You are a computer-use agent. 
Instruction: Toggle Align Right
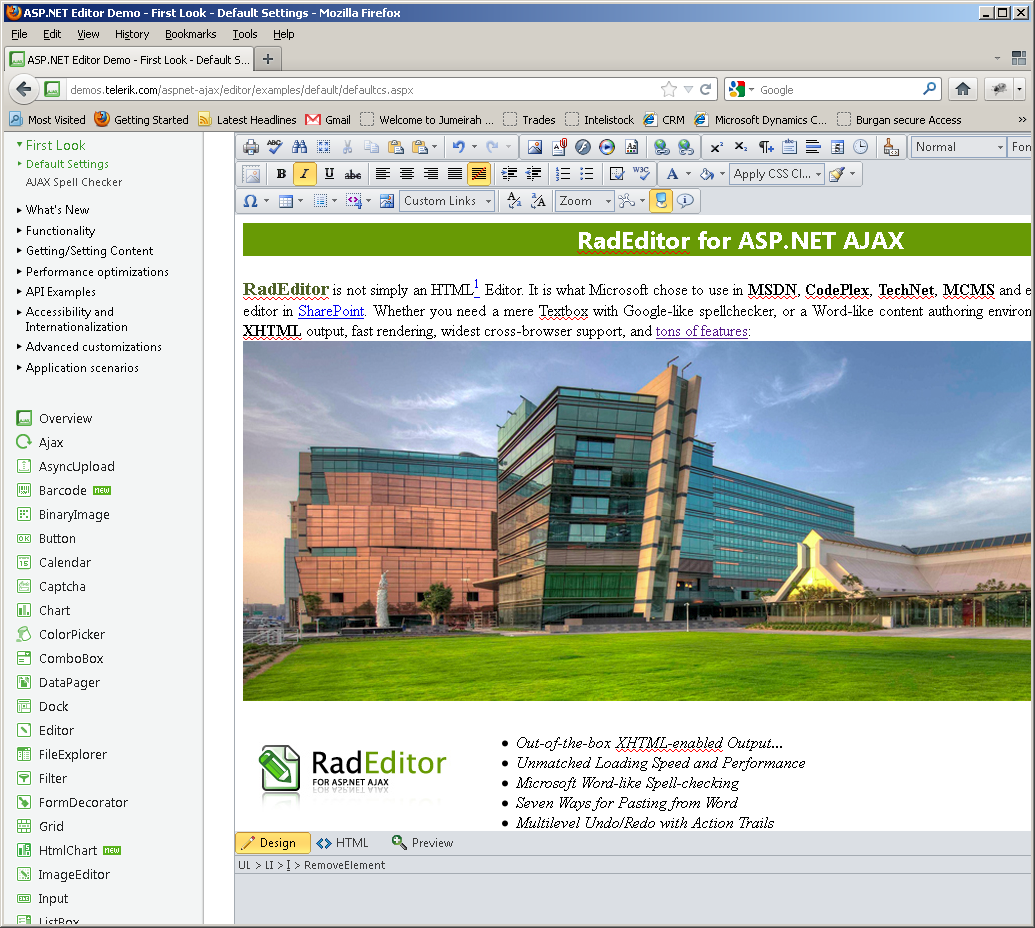(x=431, y=174)
